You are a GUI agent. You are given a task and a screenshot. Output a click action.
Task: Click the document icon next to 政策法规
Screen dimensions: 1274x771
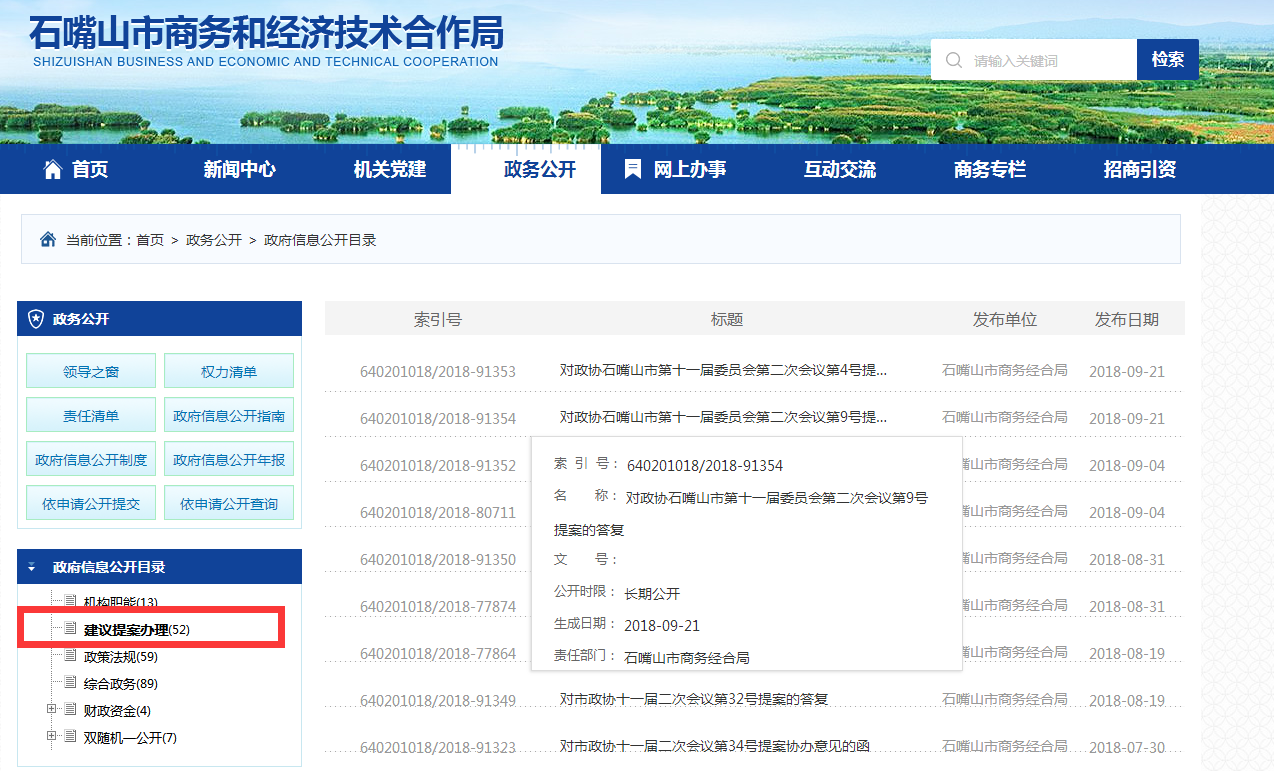click(70, 656)
